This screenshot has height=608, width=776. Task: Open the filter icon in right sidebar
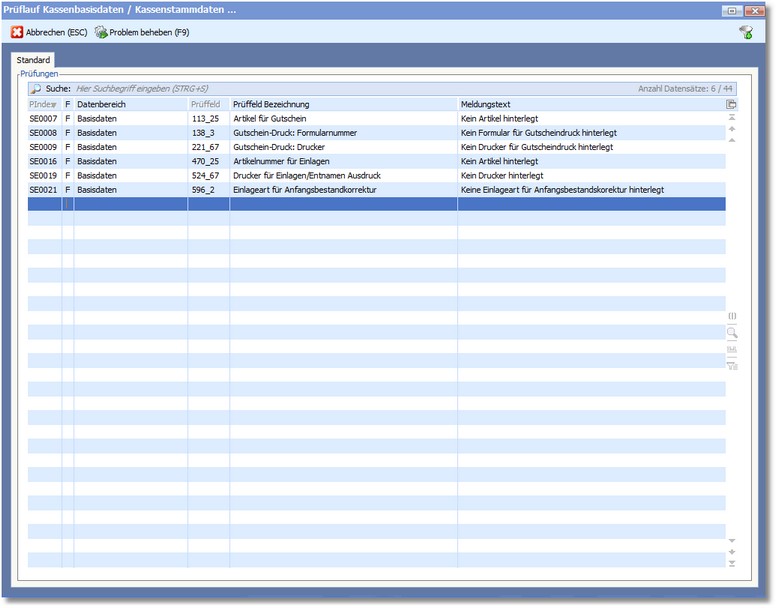click(x=732, y=365)
